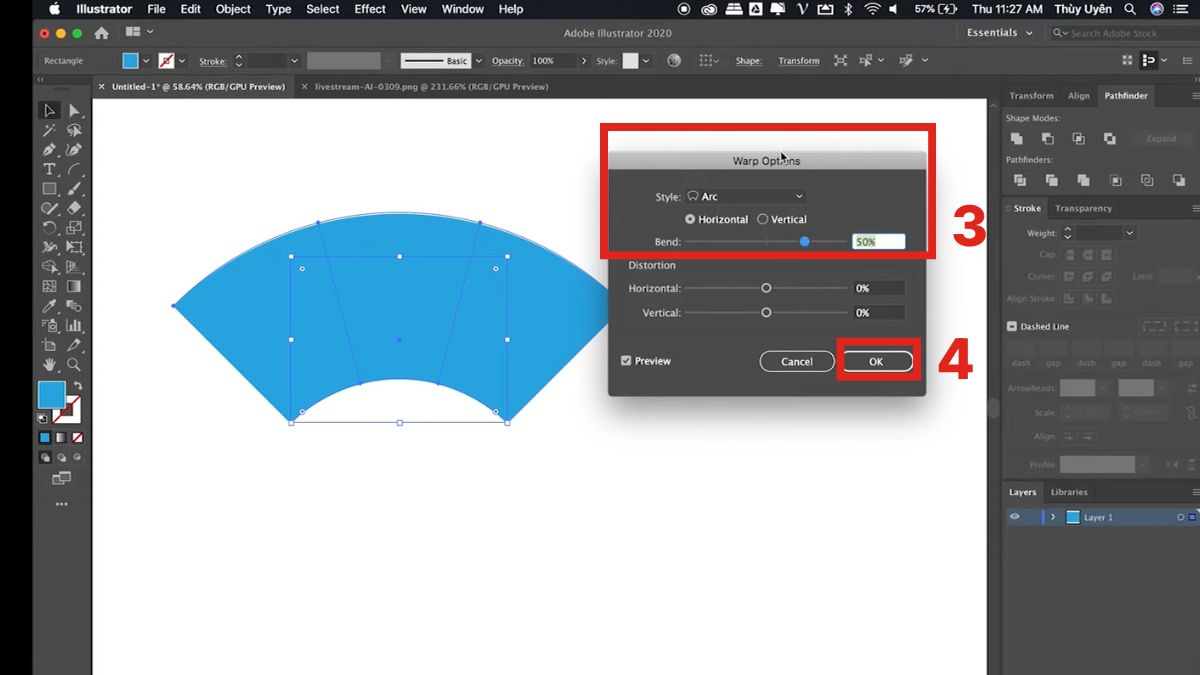Viewport: 1200px width, 675px height.
Task: Switch to livestream-AI-0309.png document tab
Action: coord(431,87)
